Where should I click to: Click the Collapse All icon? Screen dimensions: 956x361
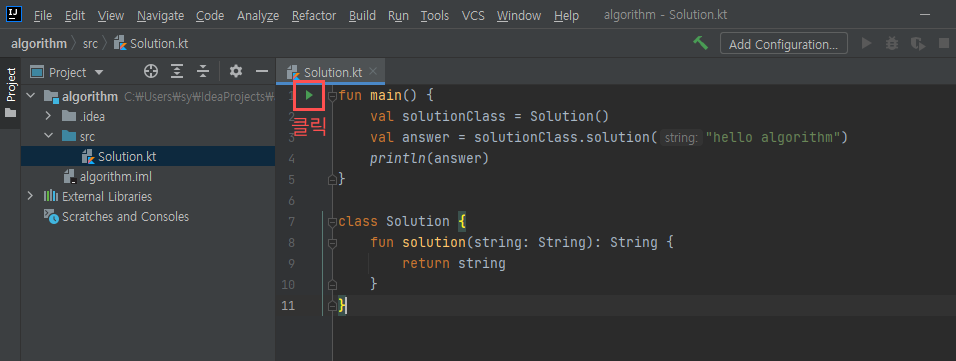pyautogui.click(x=203, y=71)
